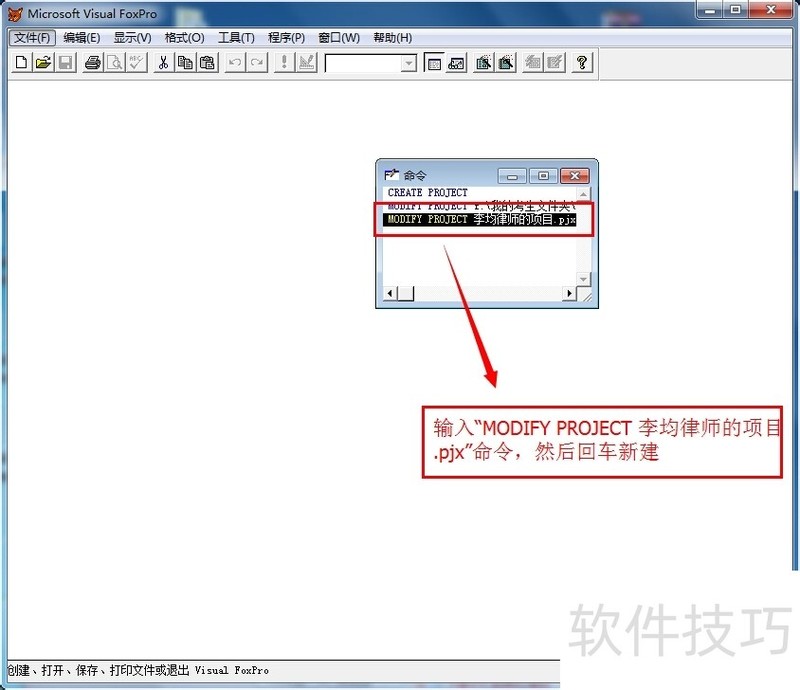Click the 命令 window title icon
Image resolution: width=800 pixels, height=690 pixels.
point(391,175)
